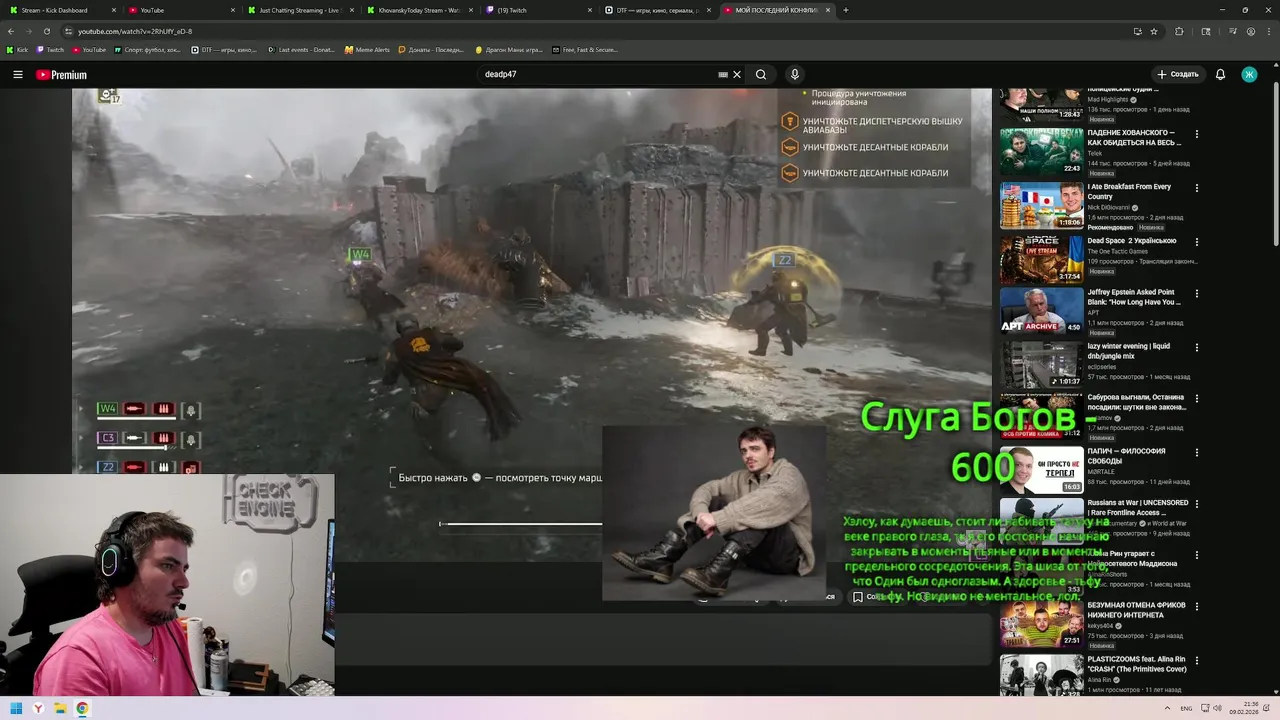Image resolution: width=1280 pixels, height=720 pixels.
Task: Open taskbar clock 21:36 date panel
Action: pyautogui.click(x=1244, y=708)
